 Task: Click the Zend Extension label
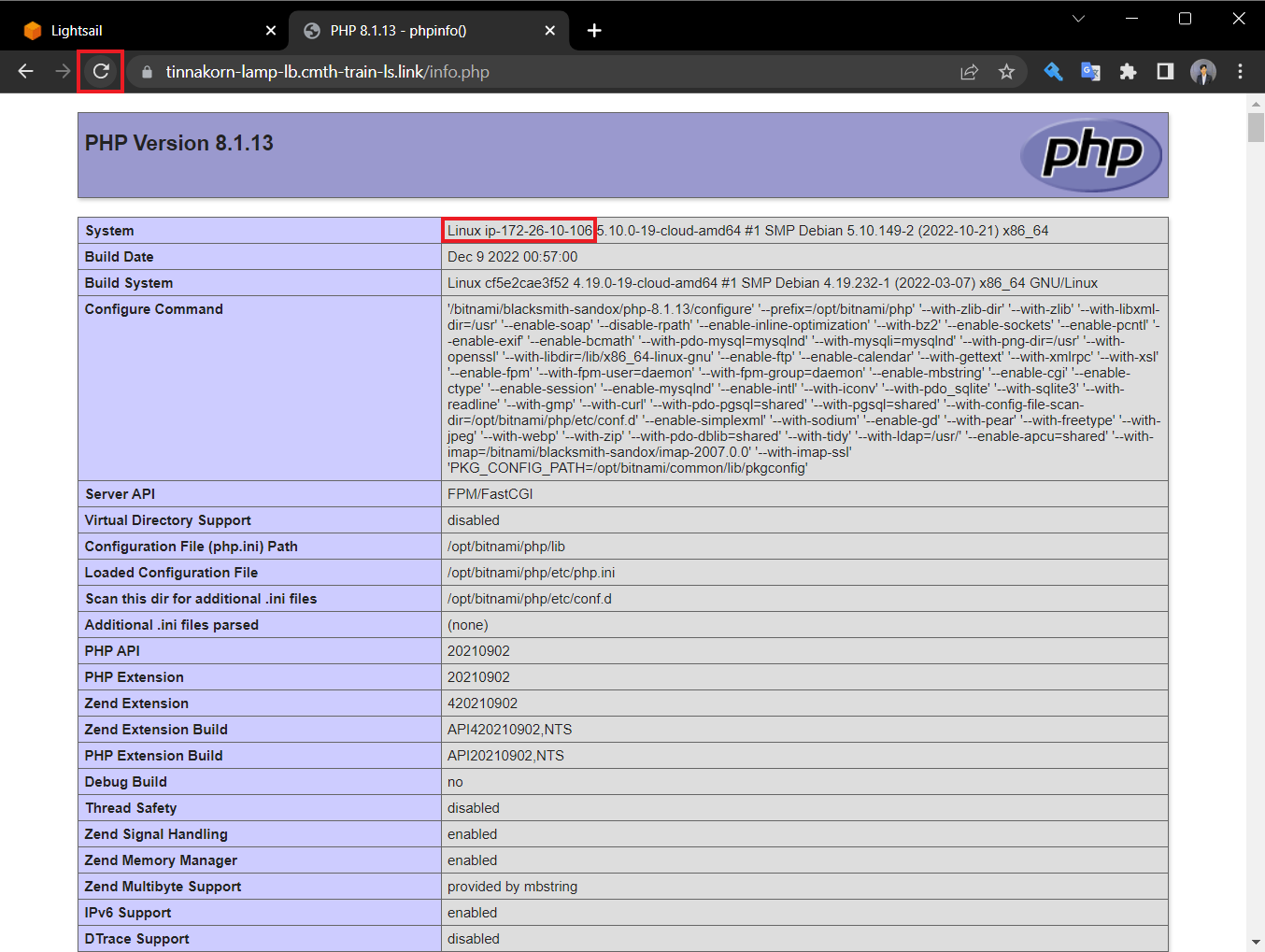pos(136,703)
